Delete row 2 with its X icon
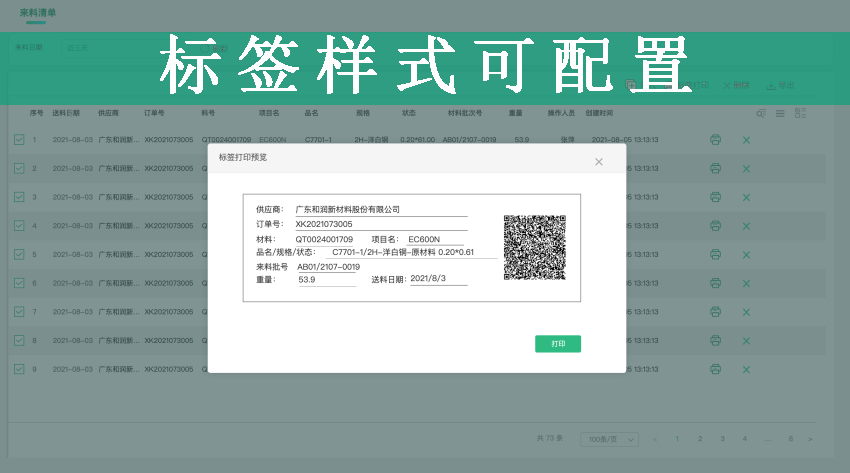850x473 pixels. pyautogui.click(x=746, y=169)
